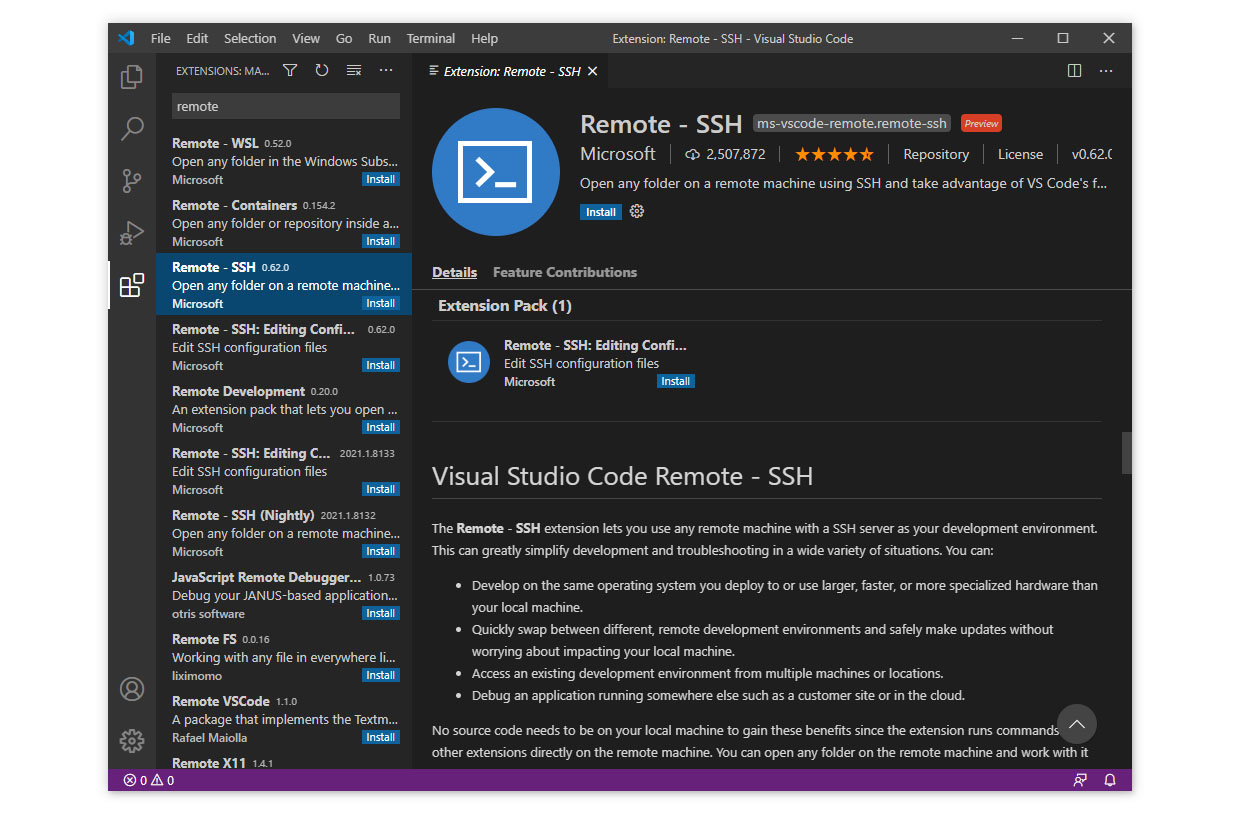Image resolution: width=1238 pixels, height=825 pixels.
Task: Open the Help menu
Action: pyautogui.click(x=485, y=39)
